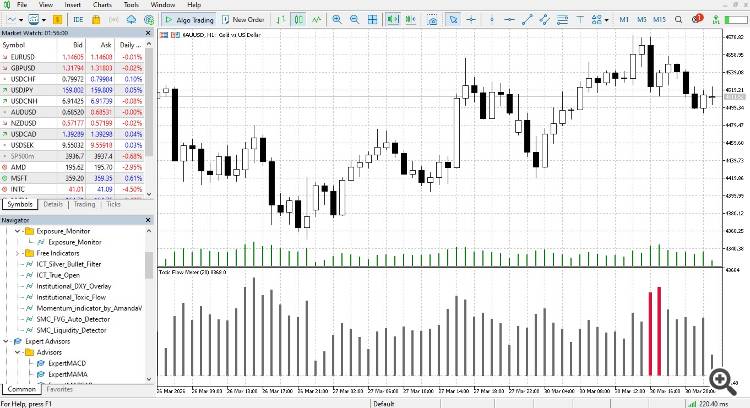Click the zoom in magnifier icon
750x408 pixels.
[337, 20]
